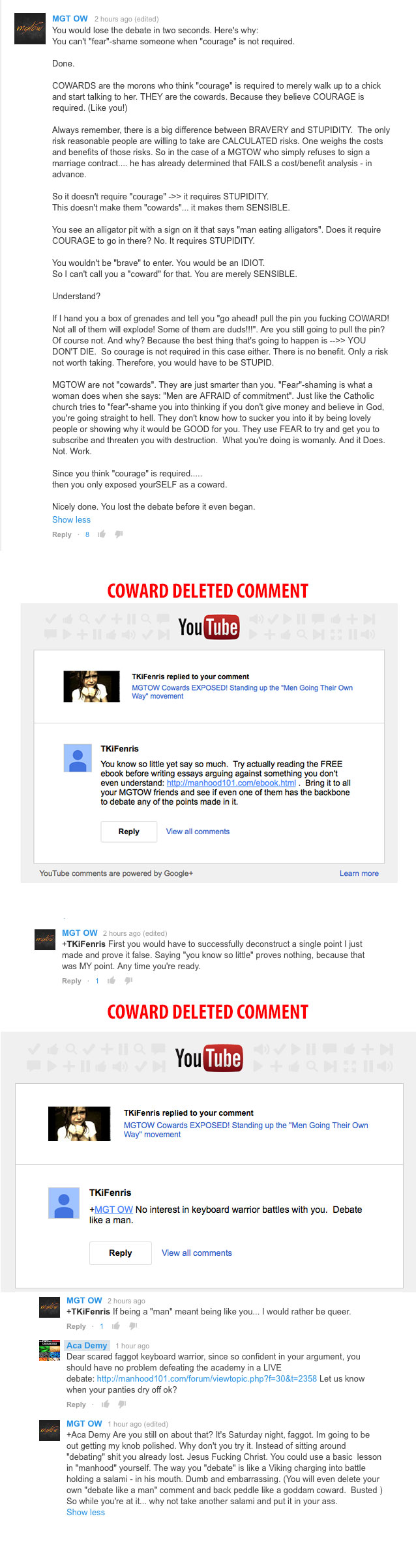
Task: Open the manhood101 forum debate link
Action: point(207,1378)
